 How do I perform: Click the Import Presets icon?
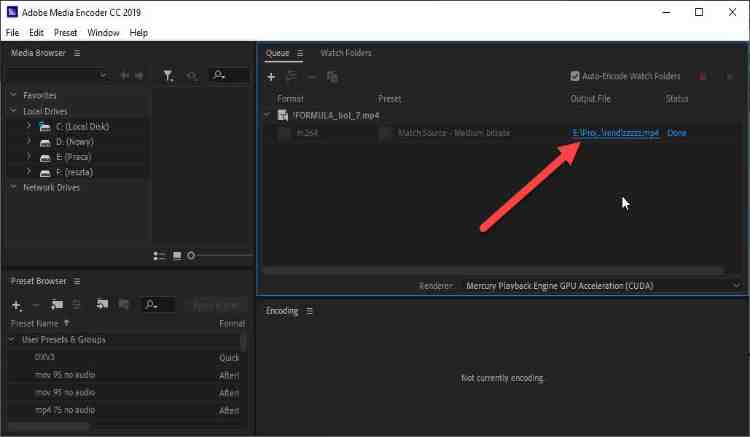102,305
